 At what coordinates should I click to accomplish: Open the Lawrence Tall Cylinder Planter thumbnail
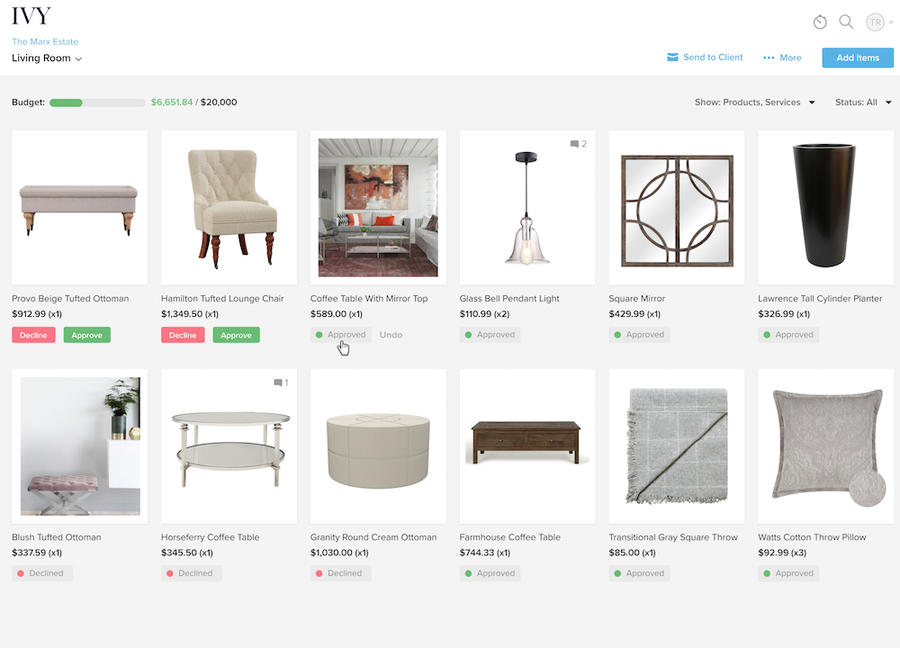[x=825, y=208]
